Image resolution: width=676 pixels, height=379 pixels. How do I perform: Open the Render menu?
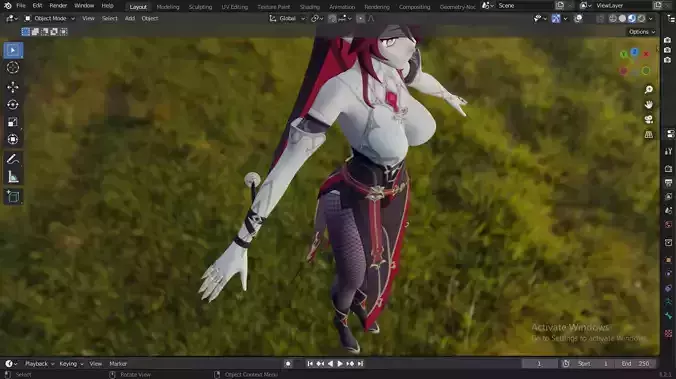tap(58, 6)
